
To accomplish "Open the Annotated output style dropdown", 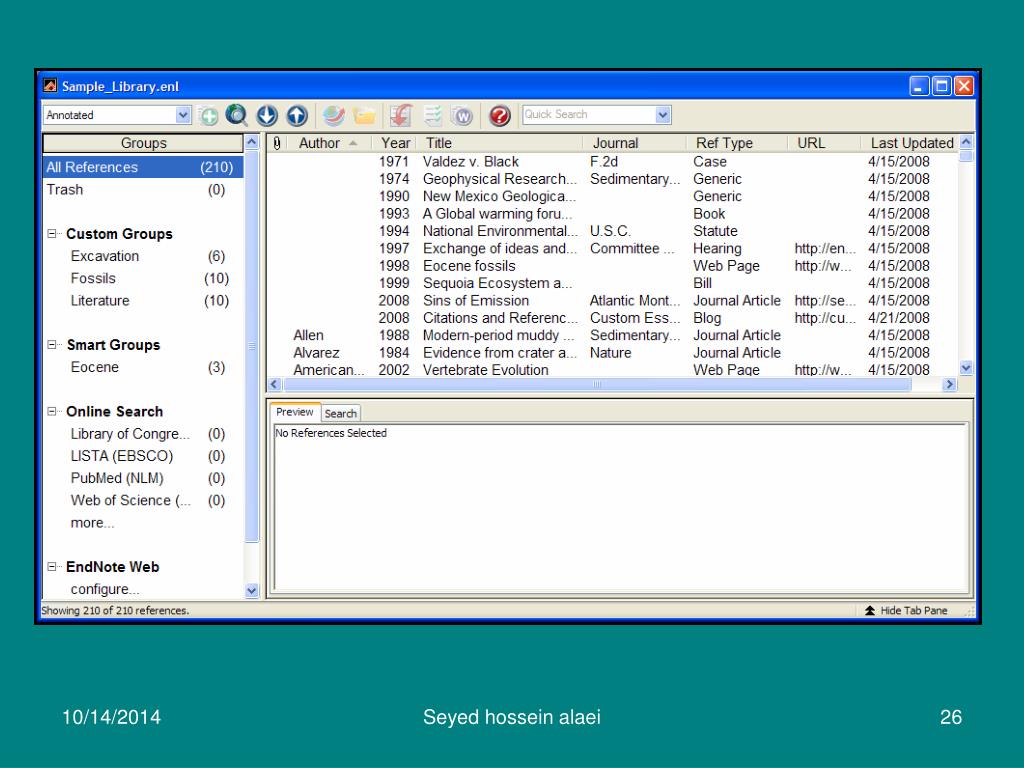I will click(183, 115).
